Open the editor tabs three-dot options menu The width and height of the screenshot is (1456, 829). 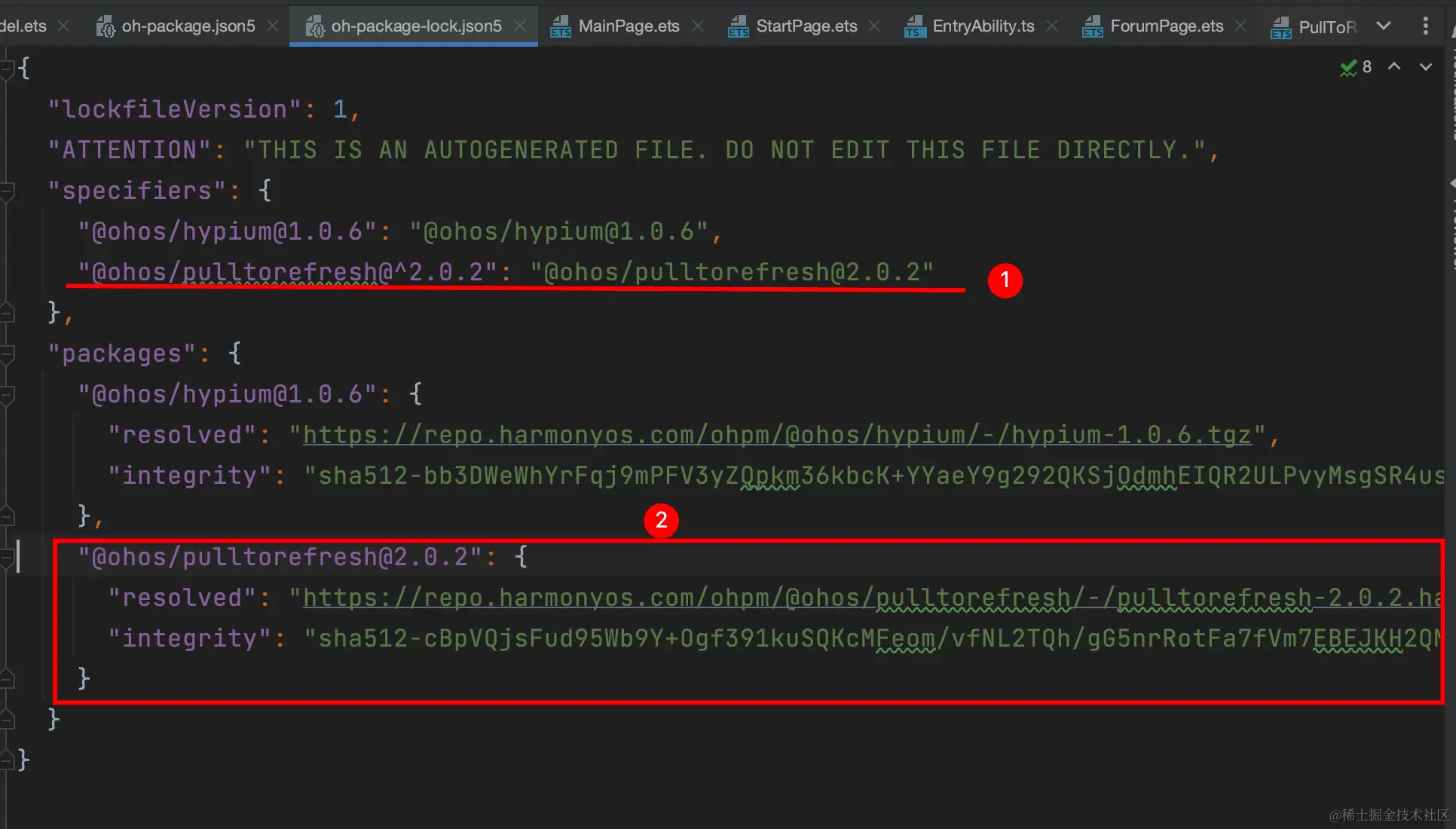coord(1425,26)
